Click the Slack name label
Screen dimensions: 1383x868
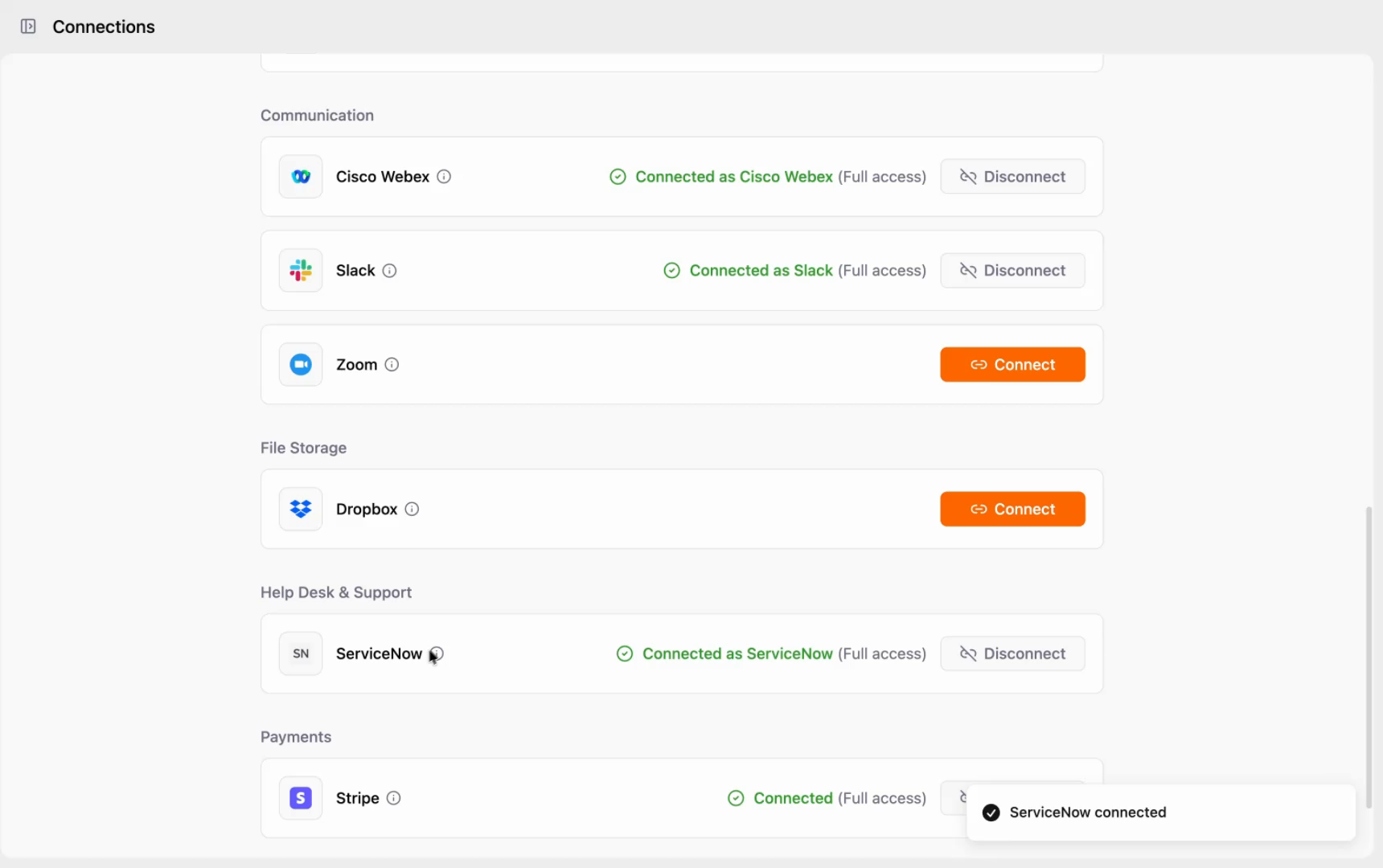(355, 271)
